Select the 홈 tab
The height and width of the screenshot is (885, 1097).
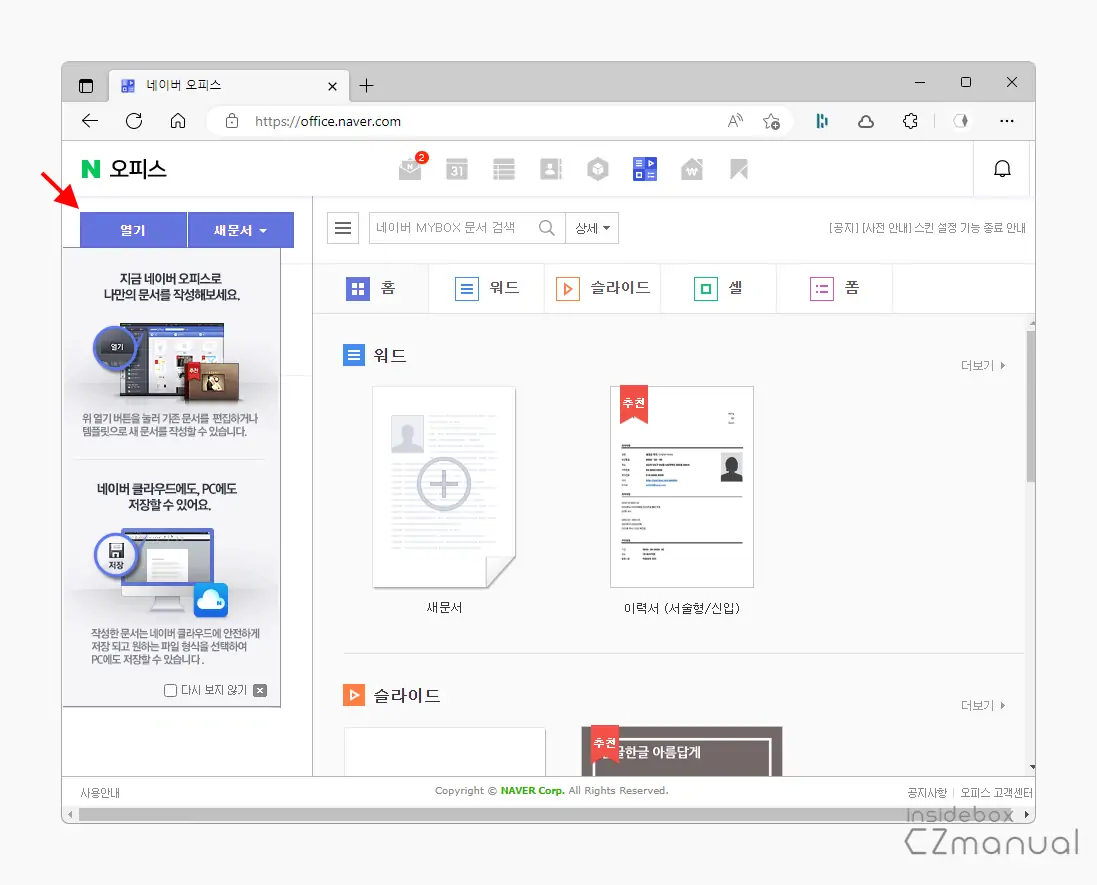pyautogui.click(x=371, y=288)
